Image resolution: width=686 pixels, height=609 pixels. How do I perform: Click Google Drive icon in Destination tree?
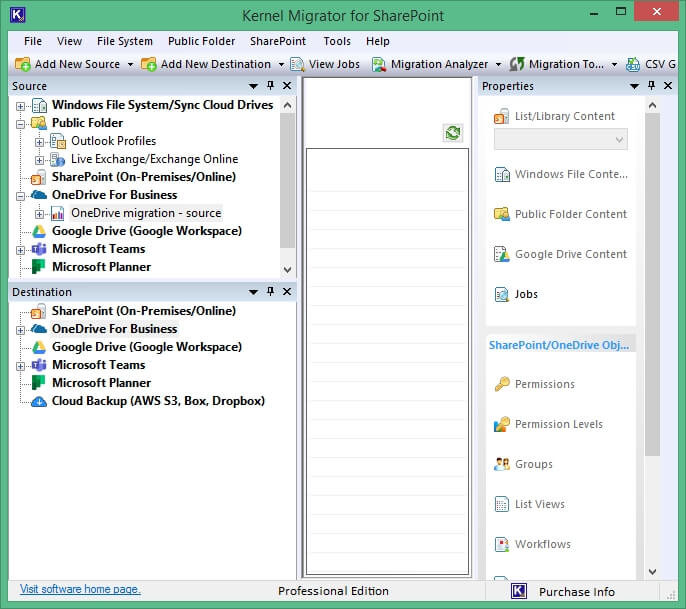tap(39, 347)
